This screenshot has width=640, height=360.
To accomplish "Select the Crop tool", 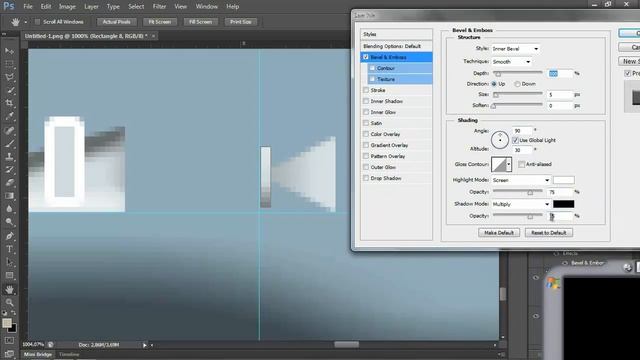I will click(x=9, y=103).
